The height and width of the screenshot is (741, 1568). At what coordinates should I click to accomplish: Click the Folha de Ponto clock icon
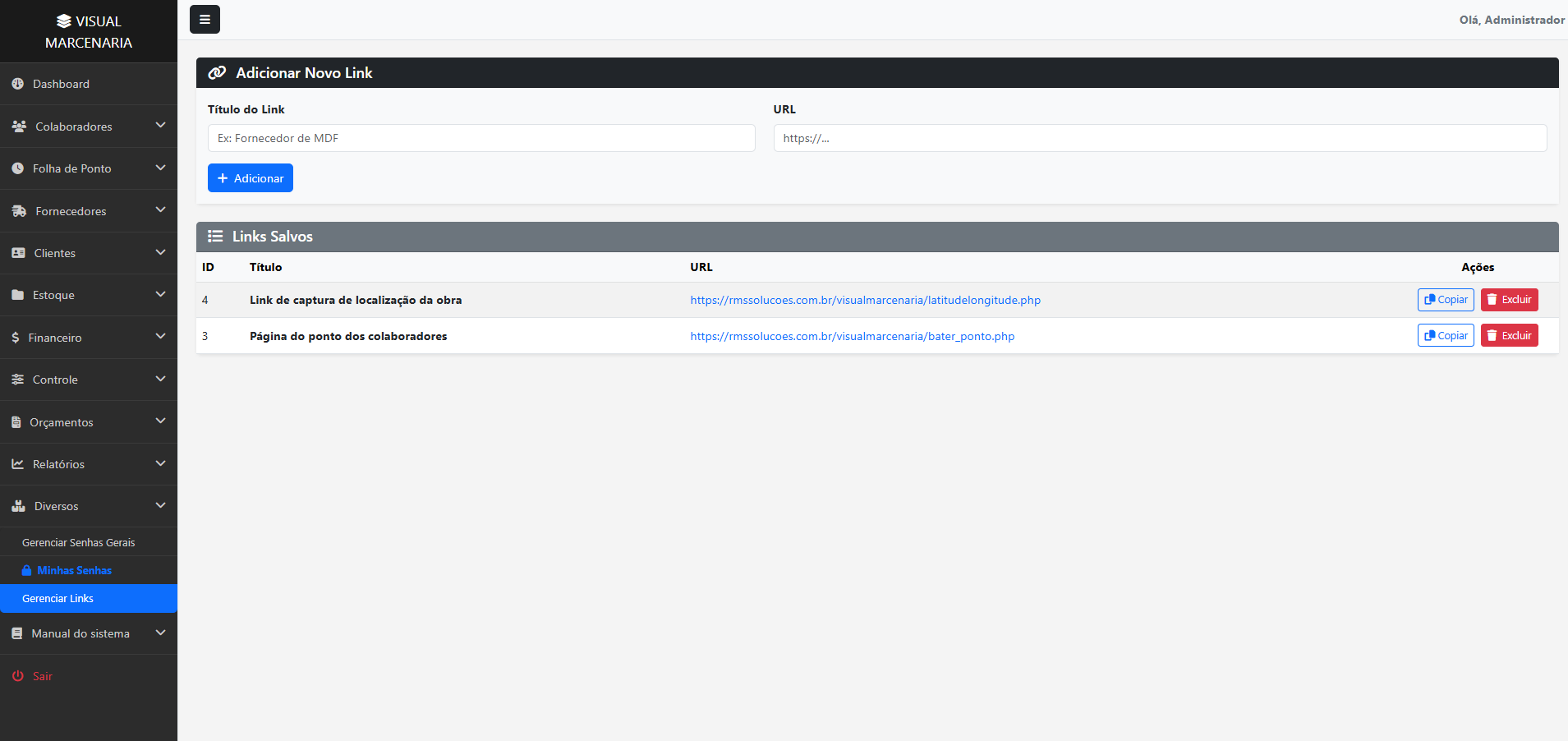click(18, 168)
